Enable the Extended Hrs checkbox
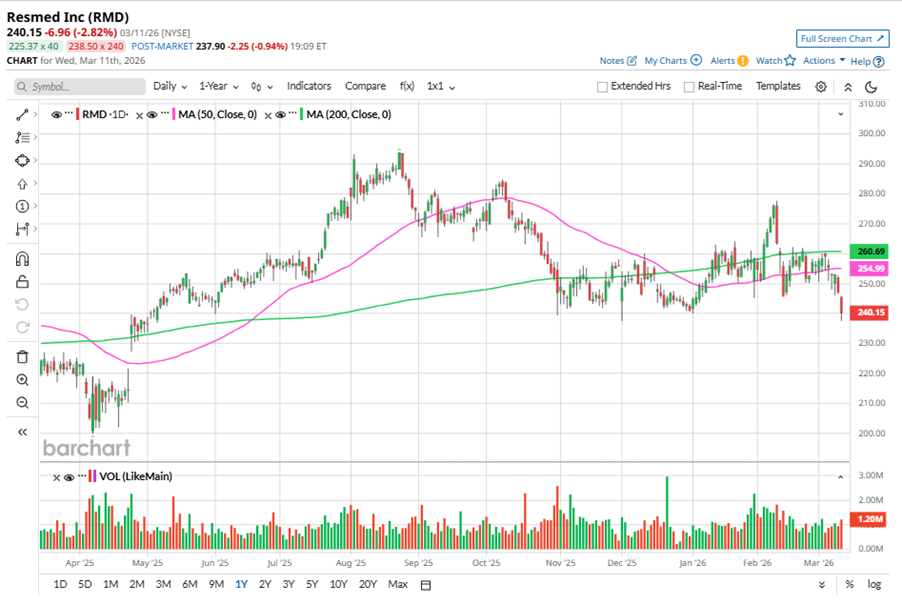Screen dimensions: 902x605 pos(602,87)
